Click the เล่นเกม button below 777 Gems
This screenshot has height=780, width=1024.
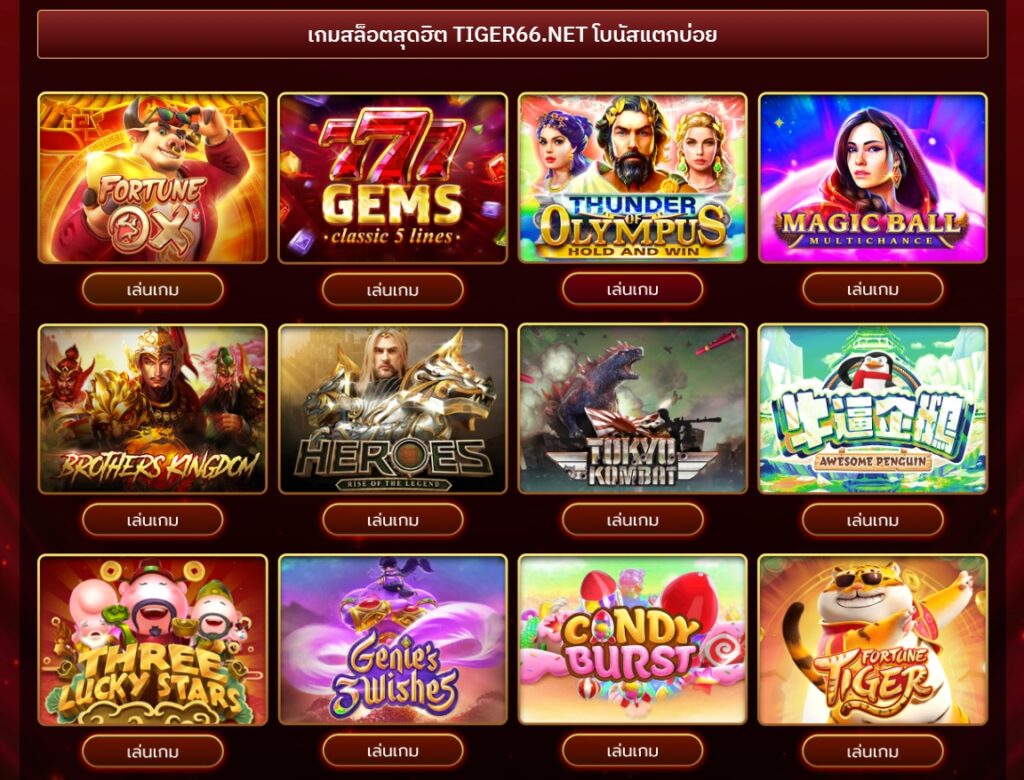[x=392, y=289]
